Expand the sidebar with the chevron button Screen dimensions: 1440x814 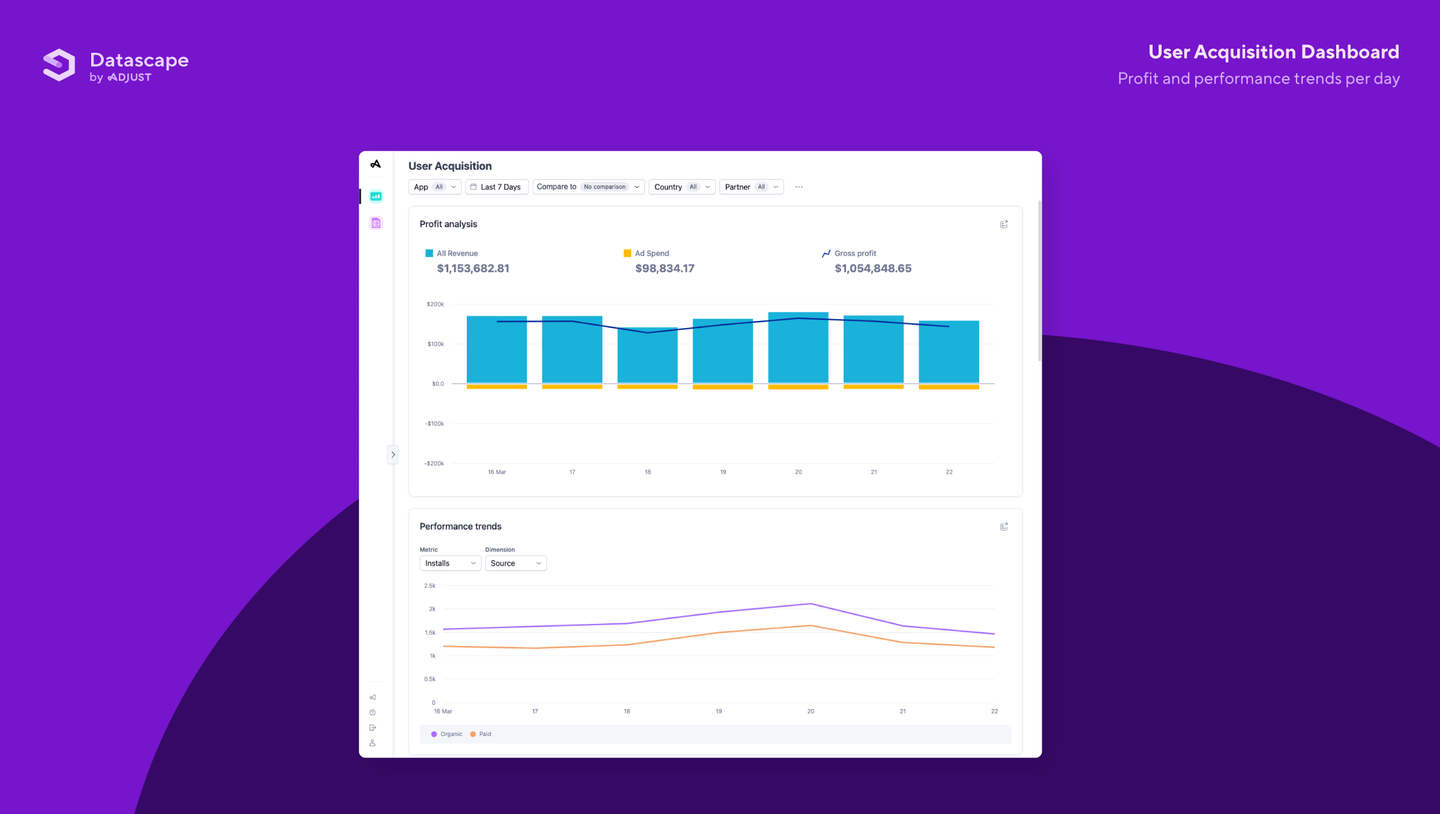pyautogui.click(x=393, y=454)
